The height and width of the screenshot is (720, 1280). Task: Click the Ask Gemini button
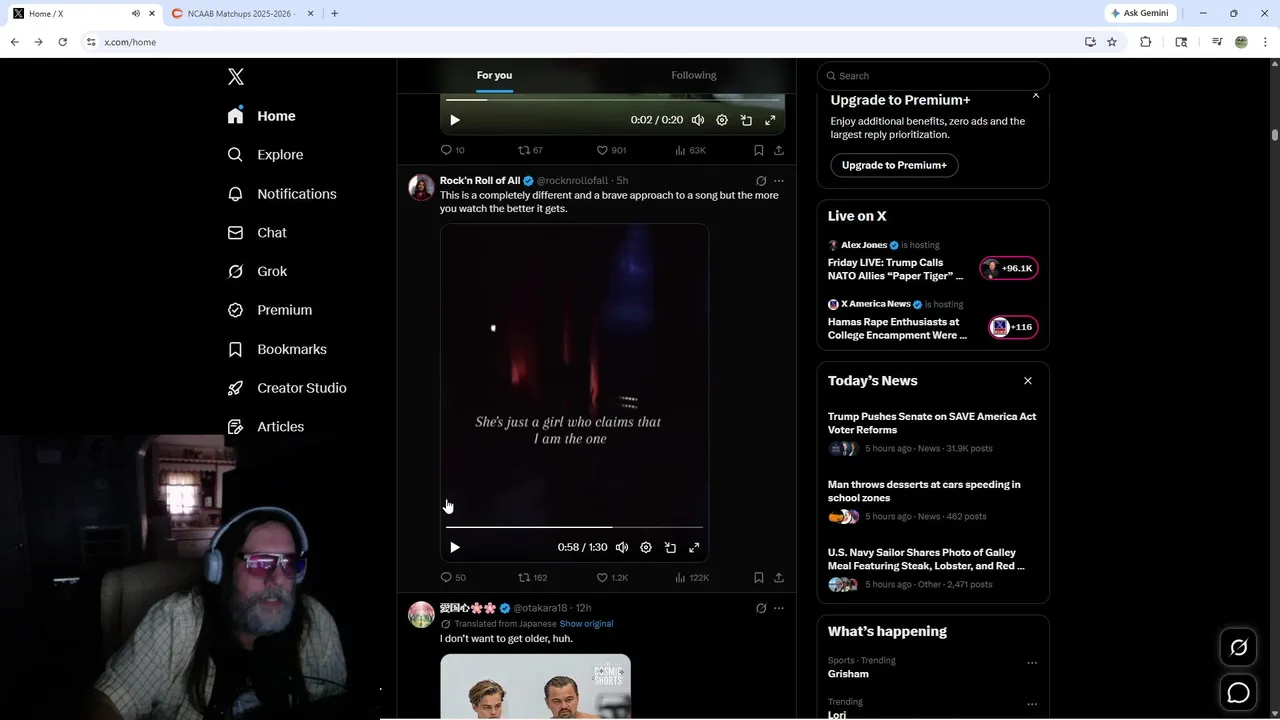click(x=1141, y=13)
